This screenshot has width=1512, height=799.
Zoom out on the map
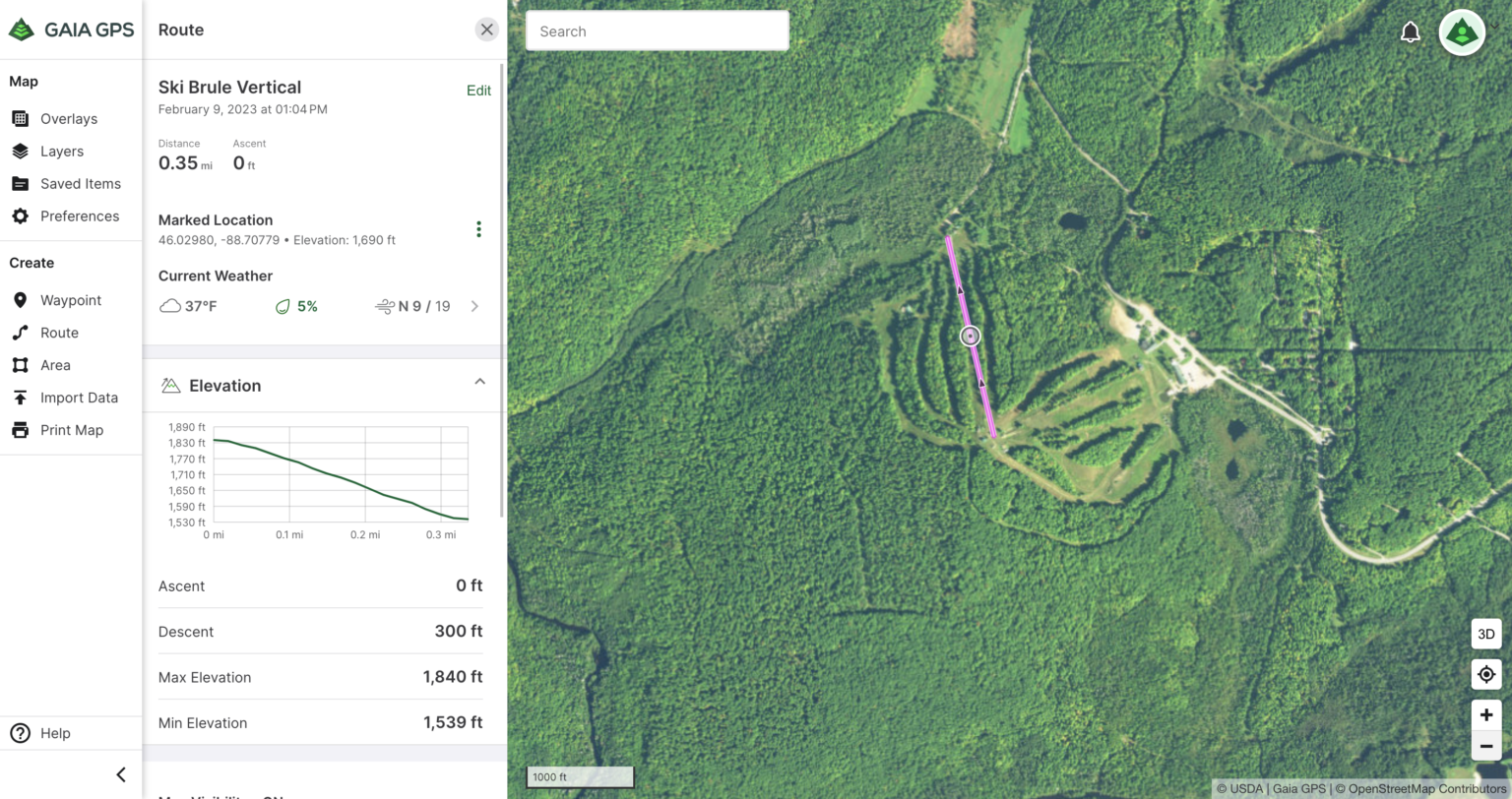click(x=1486, y=746)
